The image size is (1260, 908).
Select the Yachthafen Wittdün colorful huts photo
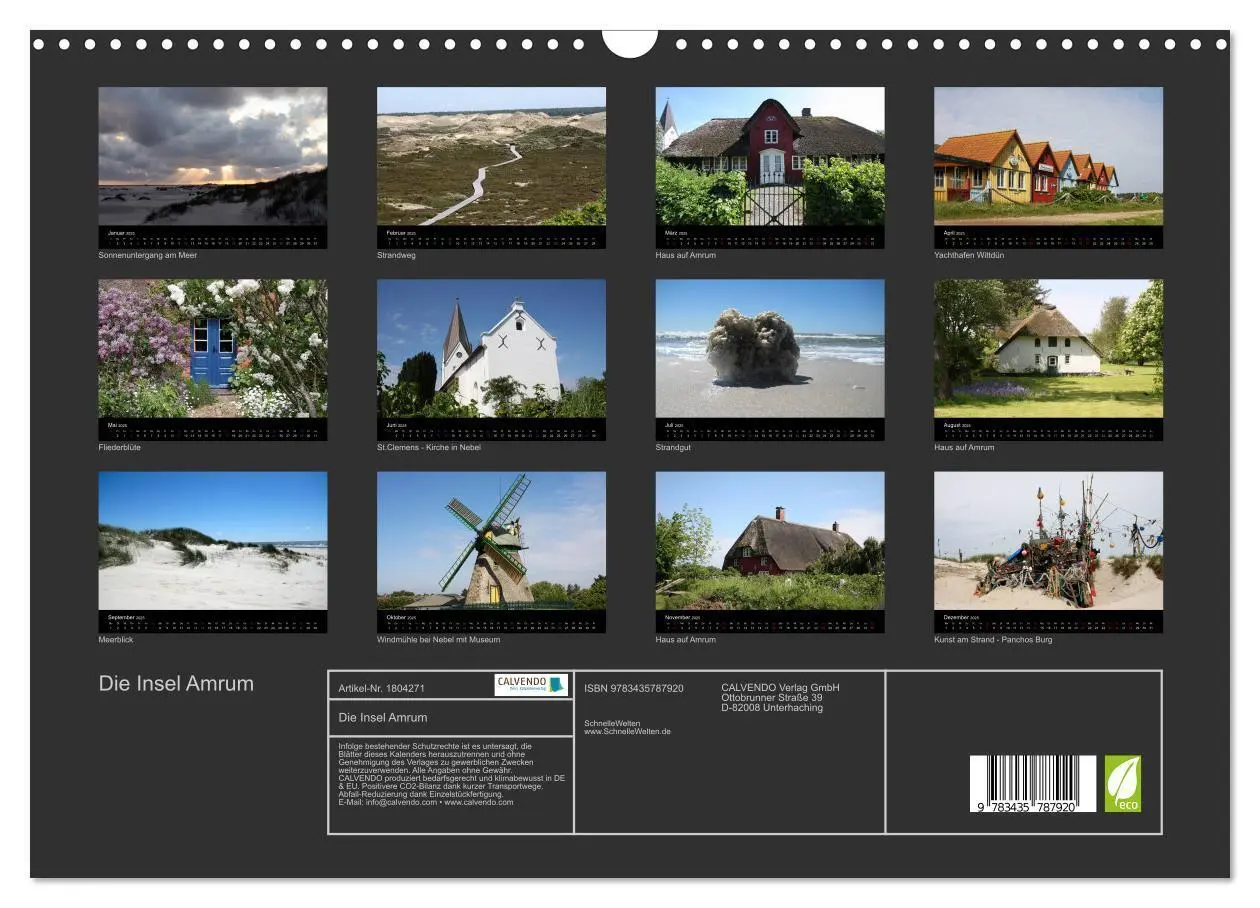(1048, 156)
